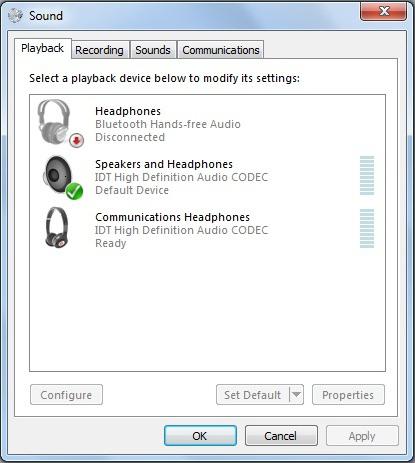
Task: Click the Set Default button
Action: tap(253, 395)
